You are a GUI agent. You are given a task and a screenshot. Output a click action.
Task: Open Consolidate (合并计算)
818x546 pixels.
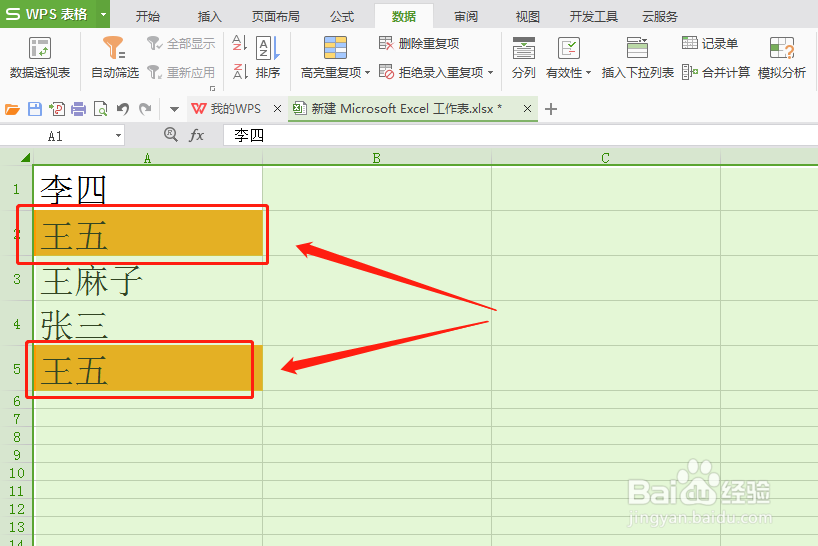click(x=716, y=72)
